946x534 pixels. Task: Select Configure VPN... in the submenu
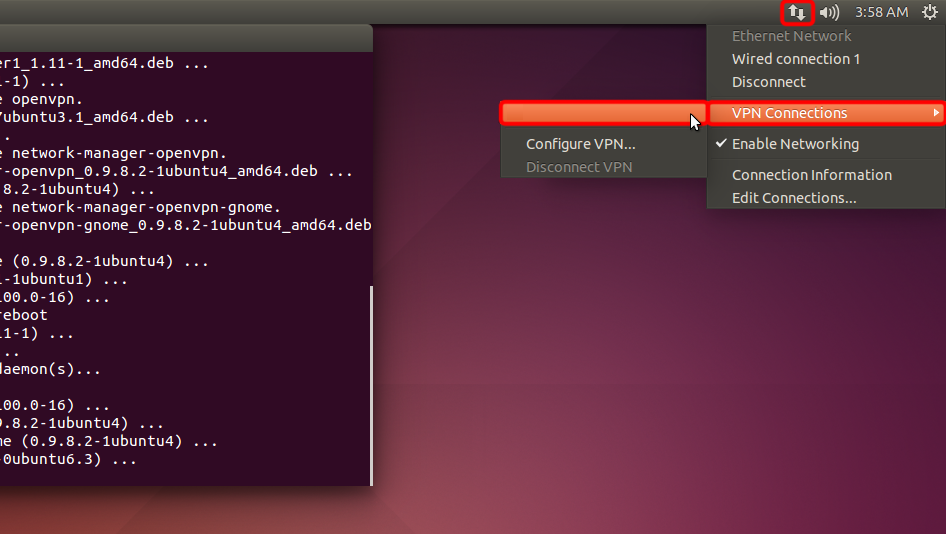click(x=580, y=144)
